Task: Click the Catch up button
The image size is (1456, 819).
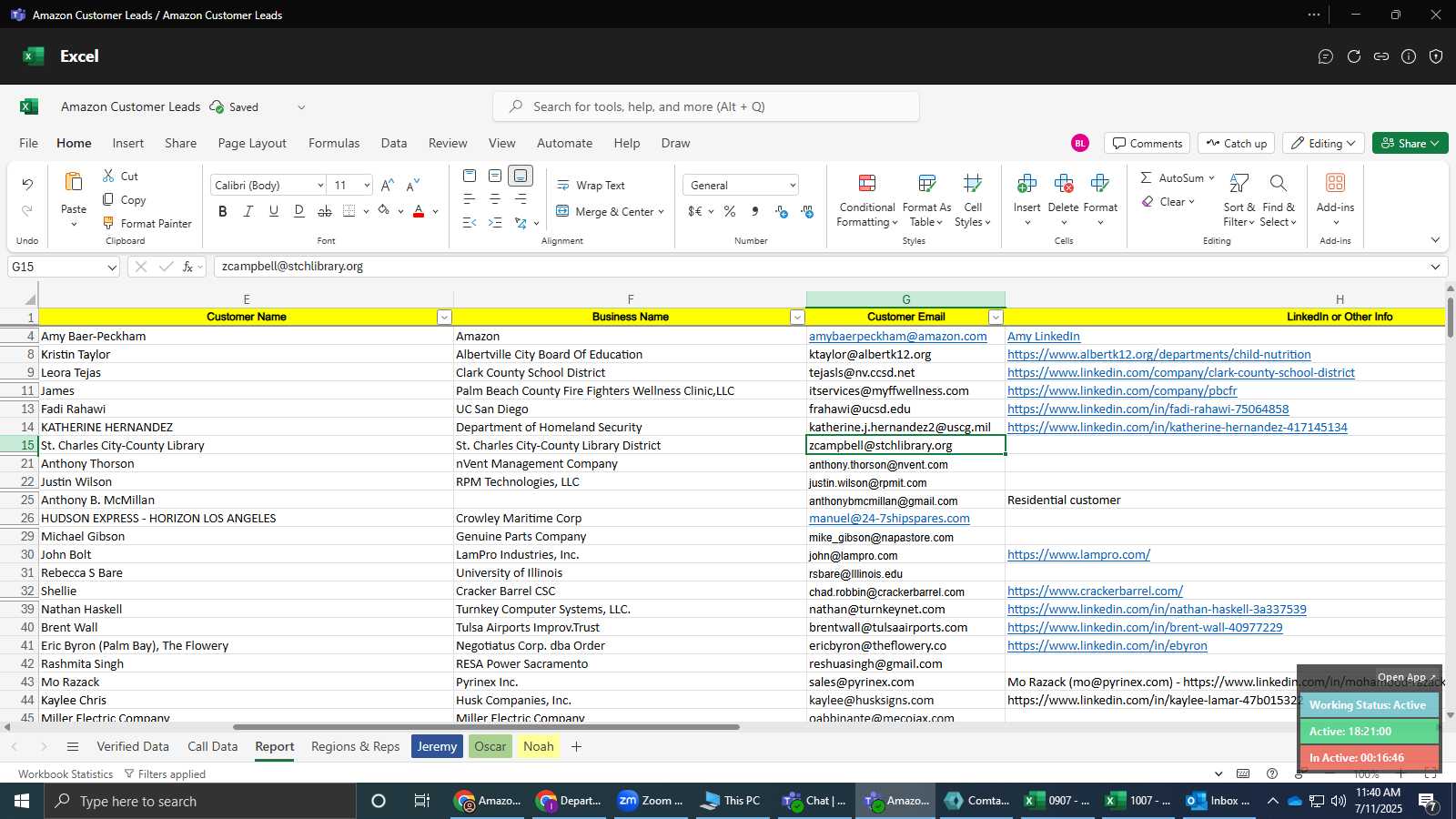Action: 1236,143
